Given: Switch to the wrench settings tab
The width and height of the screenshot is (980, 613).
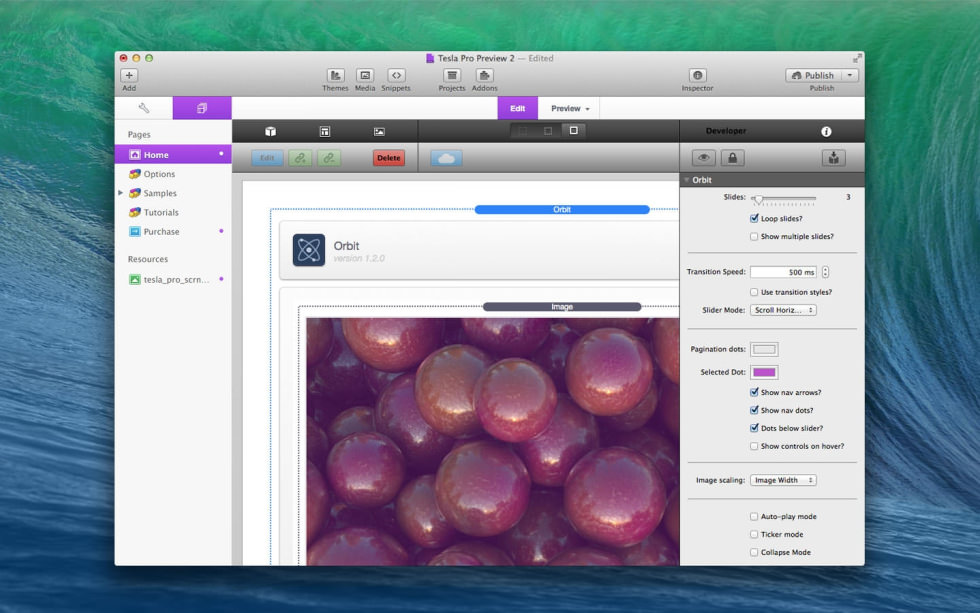Looking at the screenshot, I should 144,108.
